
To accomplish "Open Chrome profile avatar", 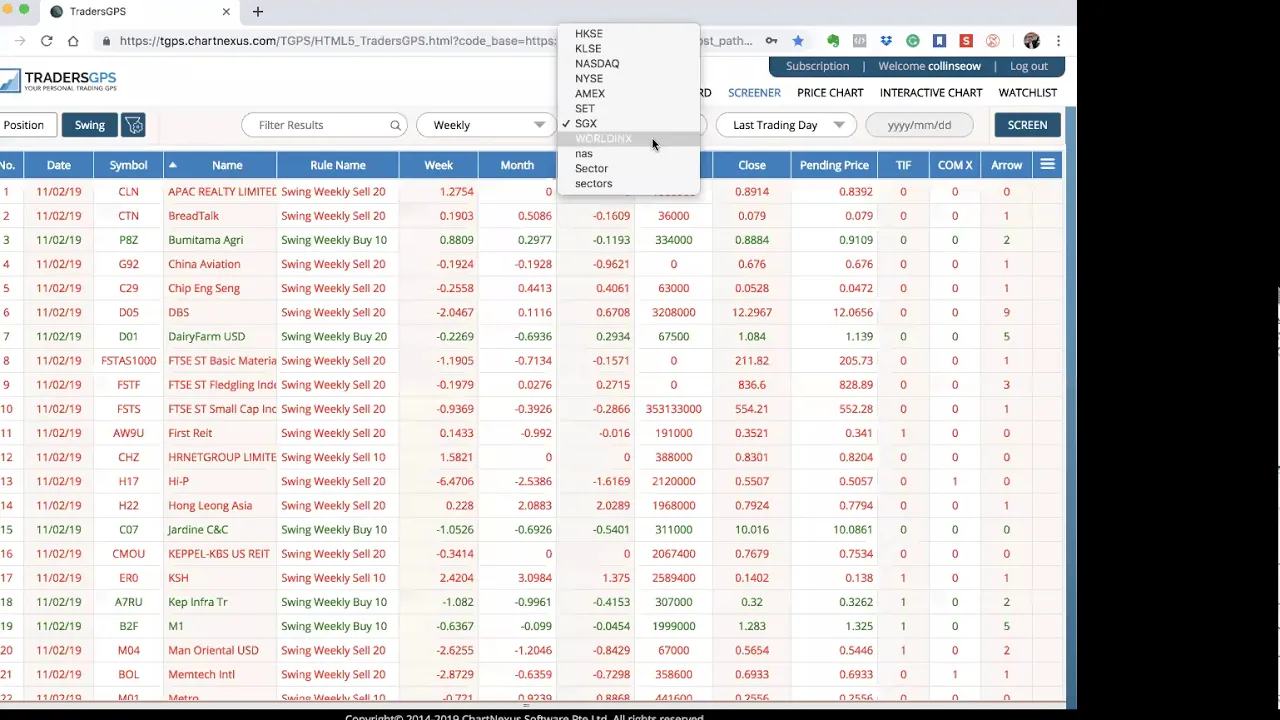I will 1032,41.
